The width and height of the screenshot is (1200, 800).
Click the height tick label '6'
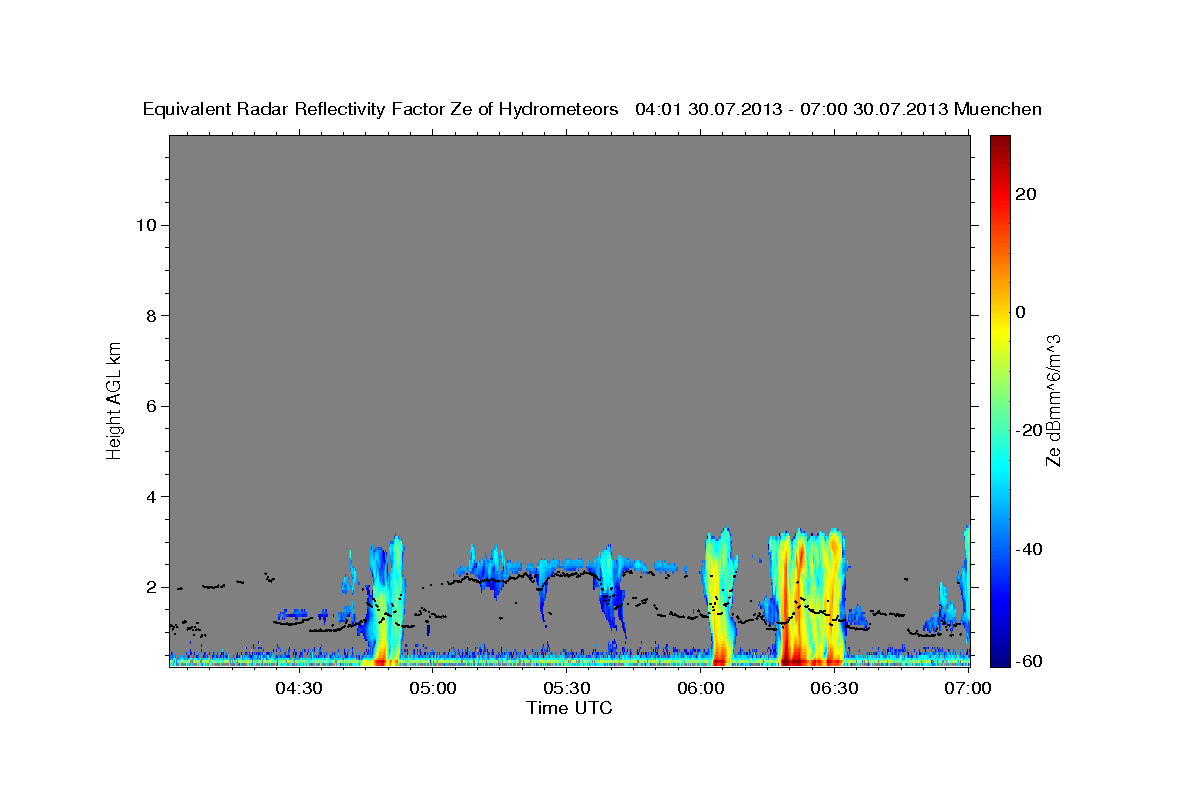(151, 406)
